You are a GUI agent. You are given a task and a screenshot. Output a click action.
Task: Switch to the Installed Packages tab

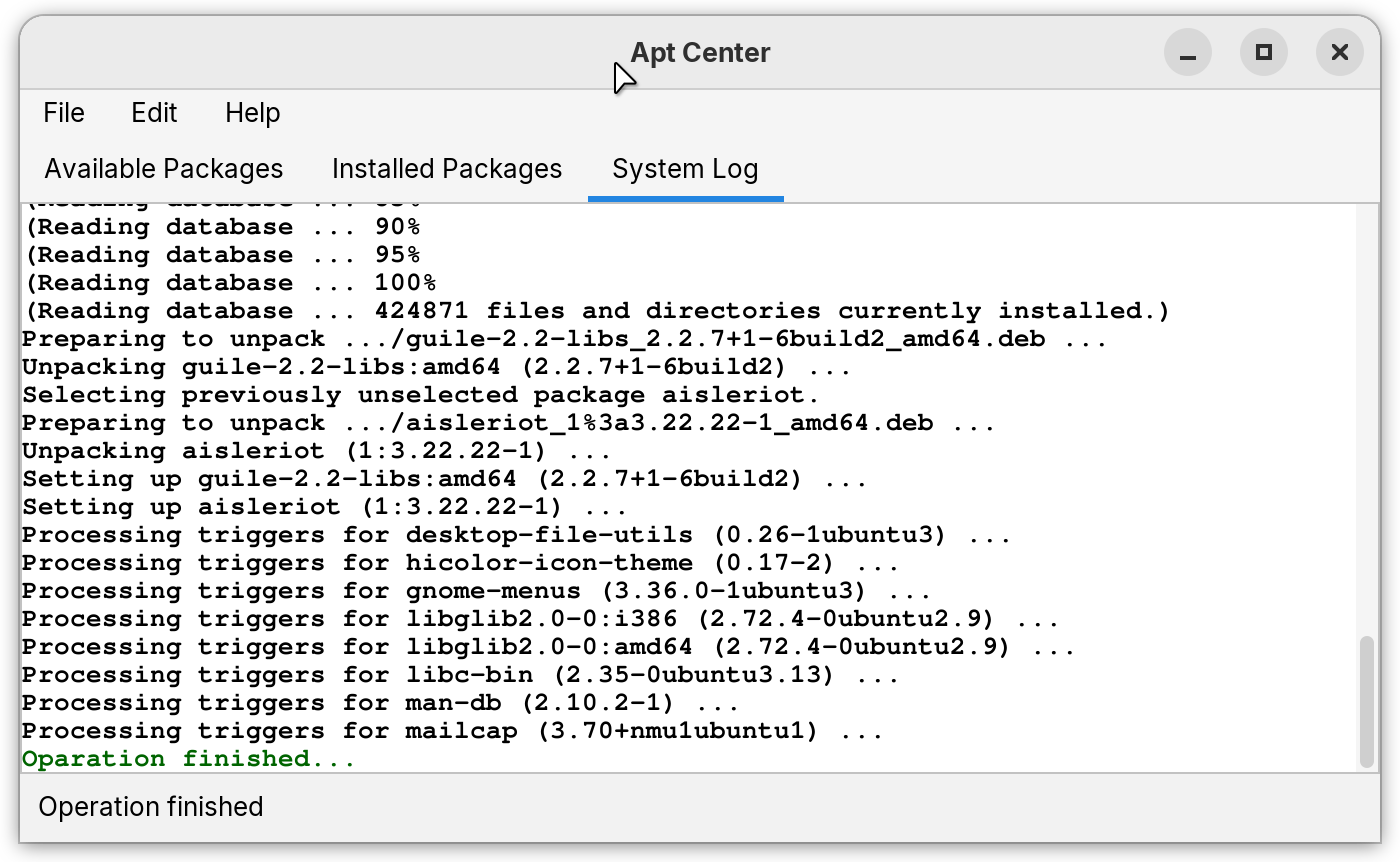(x=446, y=168)
